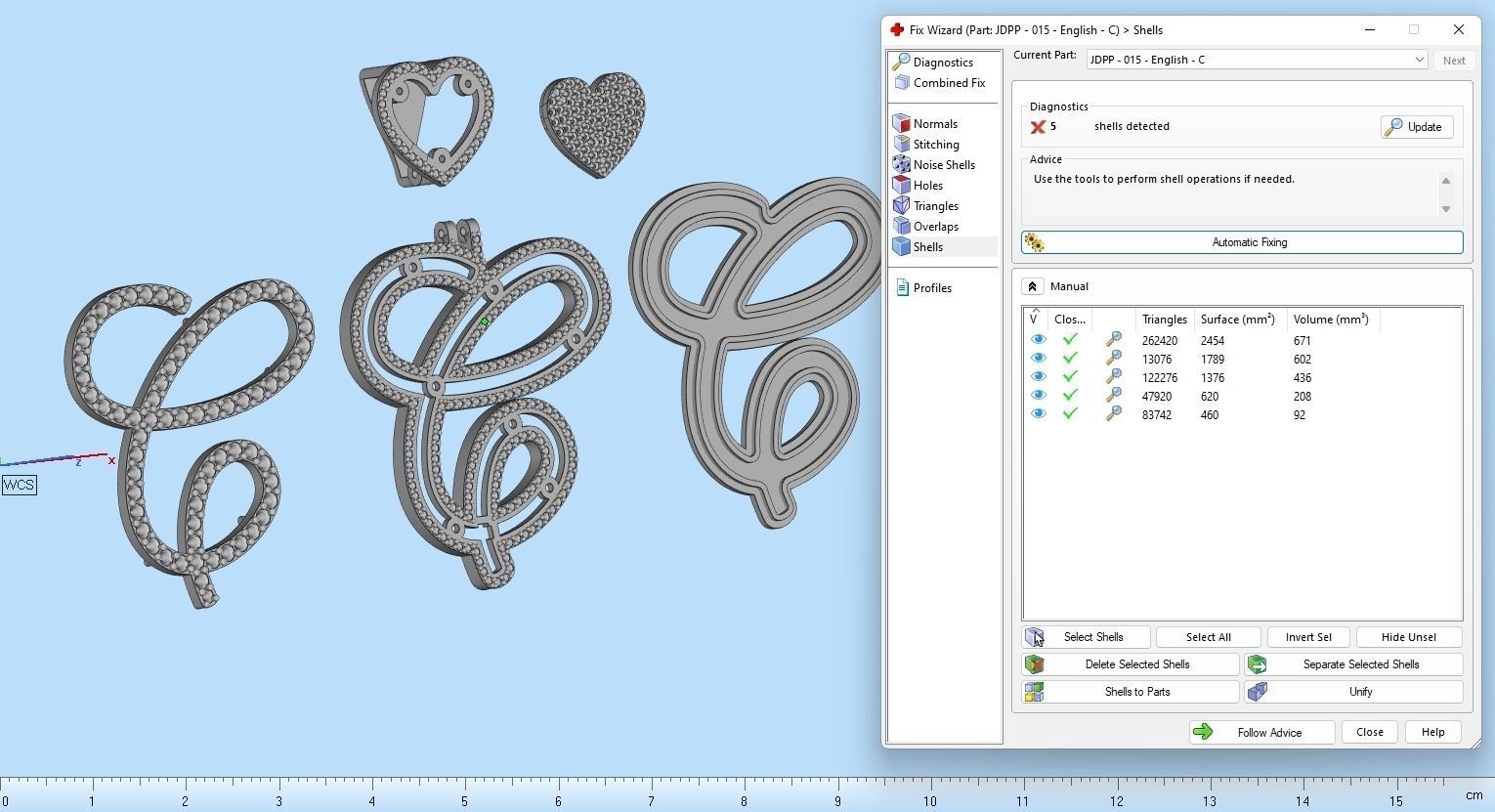Open the Profiles page
The height and width of the screenshot is (812, 1495).
point(932,287)
